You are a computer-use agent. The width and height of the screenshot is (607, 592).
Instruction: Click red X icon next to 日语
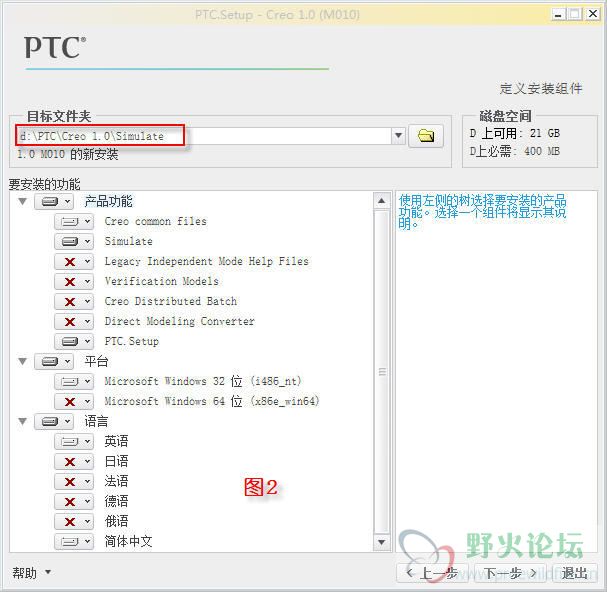click(70, 462)
